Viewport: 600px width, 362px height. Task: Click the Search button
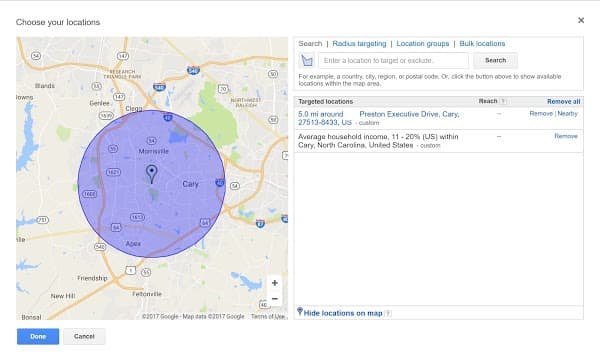coord(496,60)
